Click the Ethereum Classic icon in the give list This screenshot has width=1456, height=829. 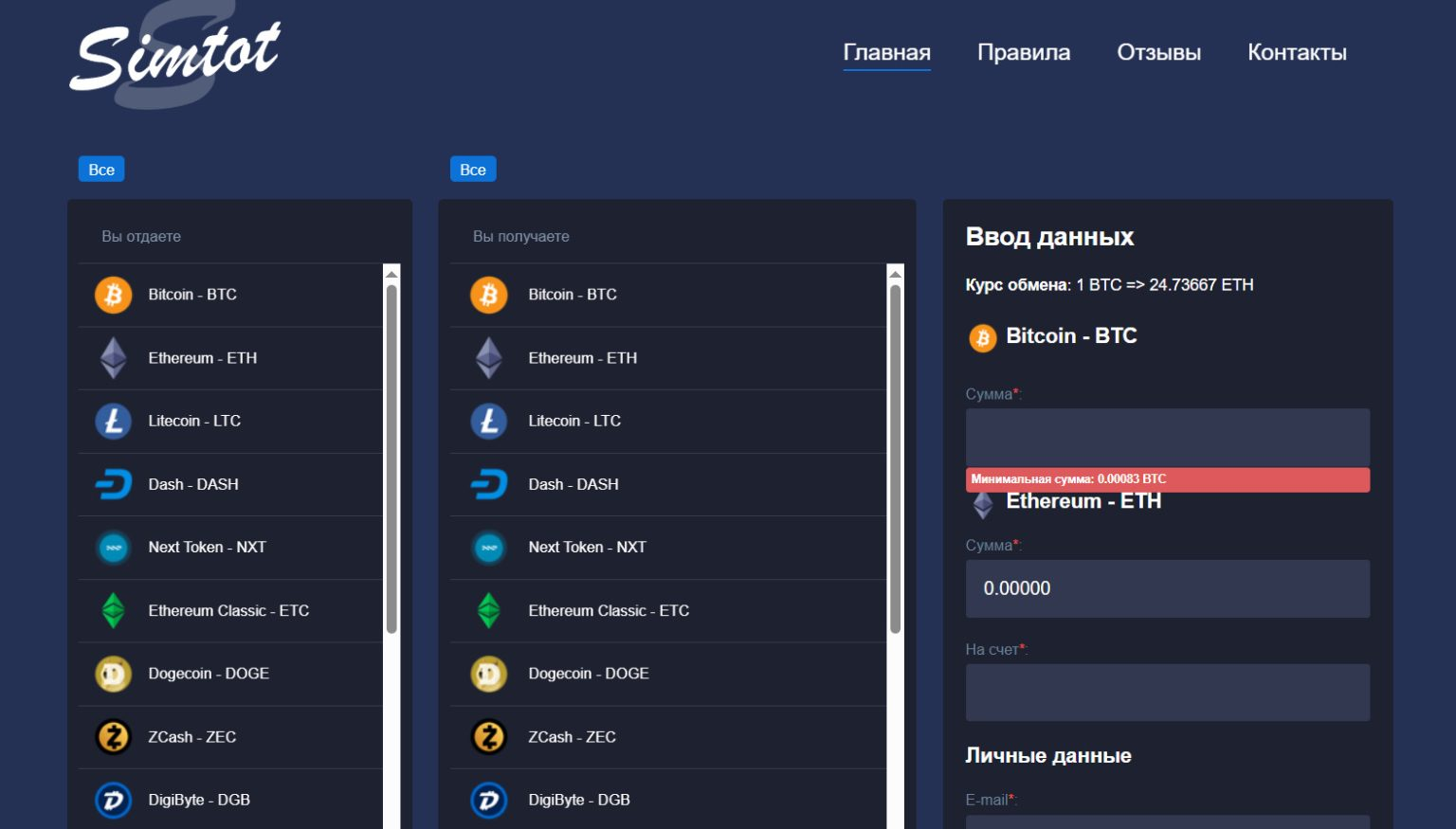pyautogui.click(x=114, y=610)
